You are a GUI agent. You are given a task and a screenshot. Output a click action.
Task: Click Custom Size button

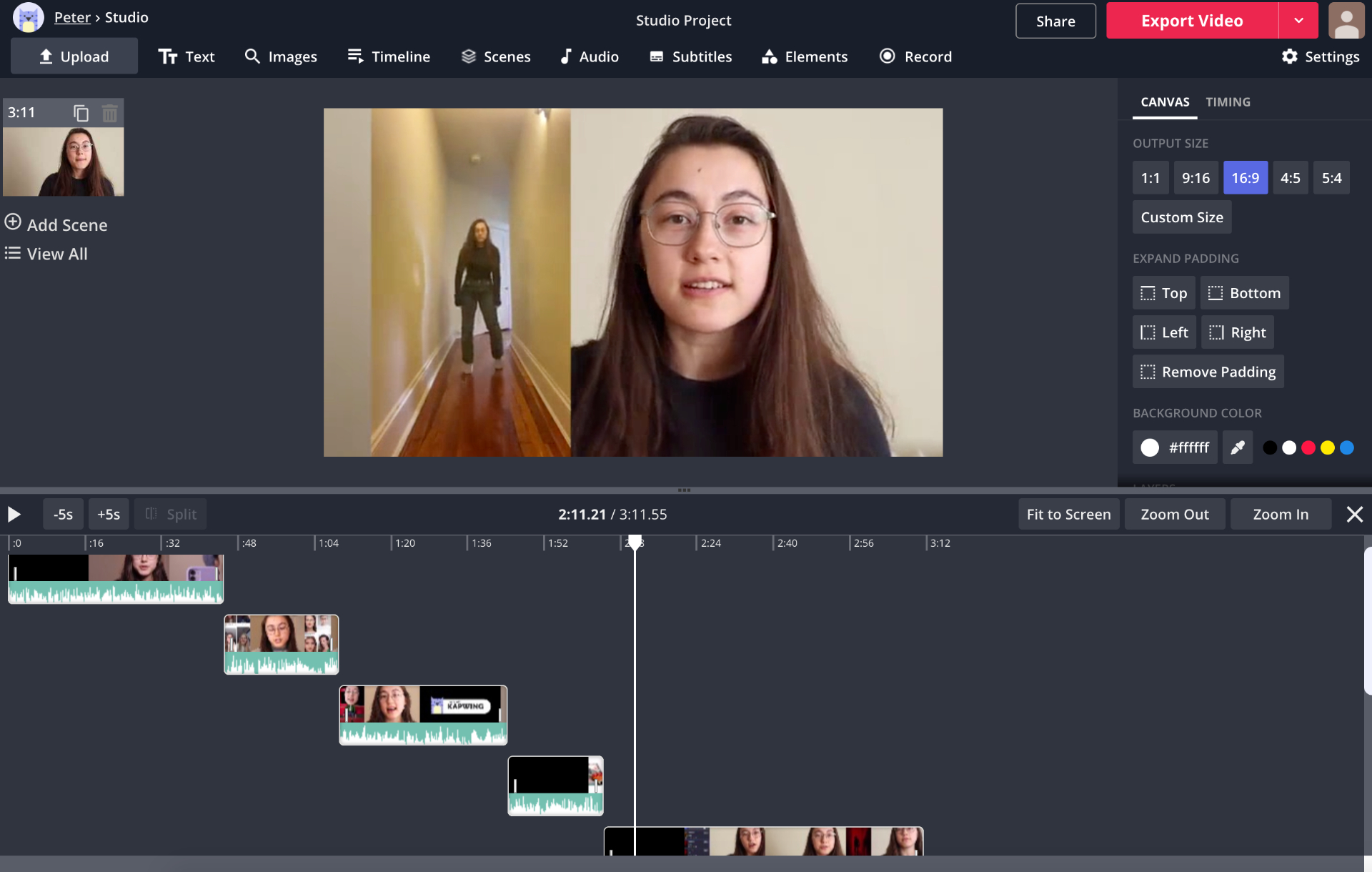1182,217
